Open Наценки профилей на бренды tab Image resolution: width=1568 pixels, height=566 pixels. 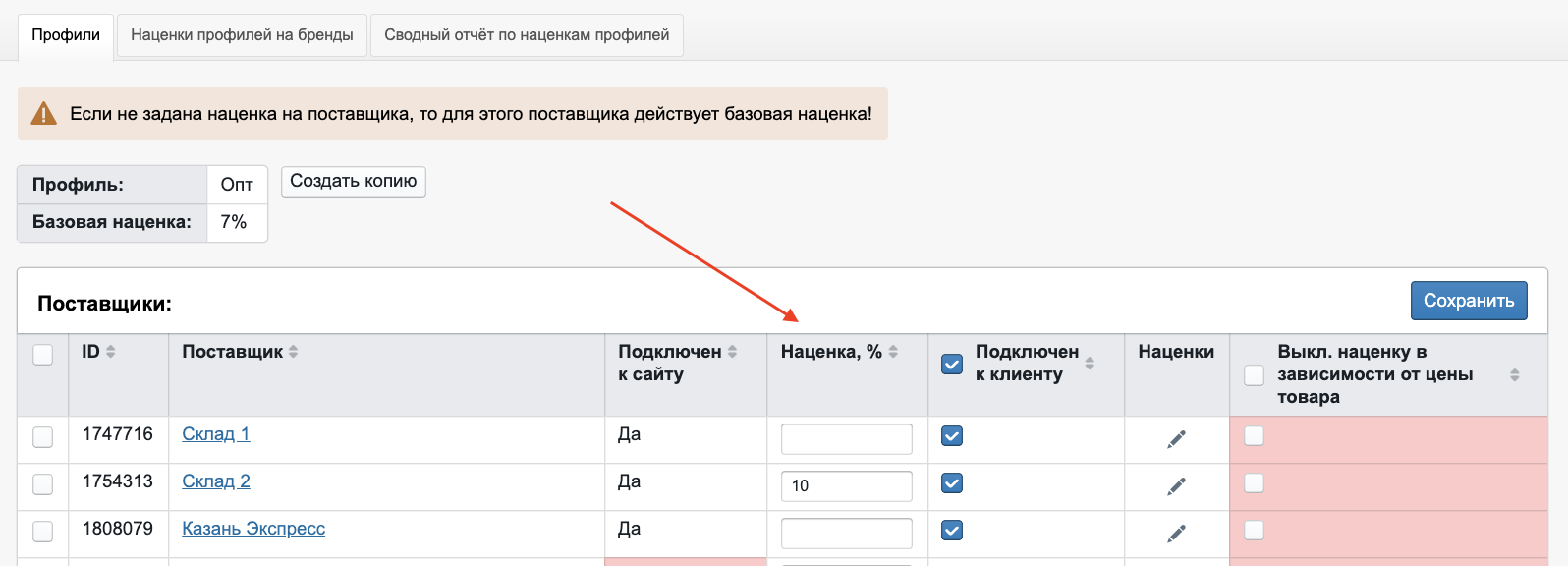[x=242, y=35]
